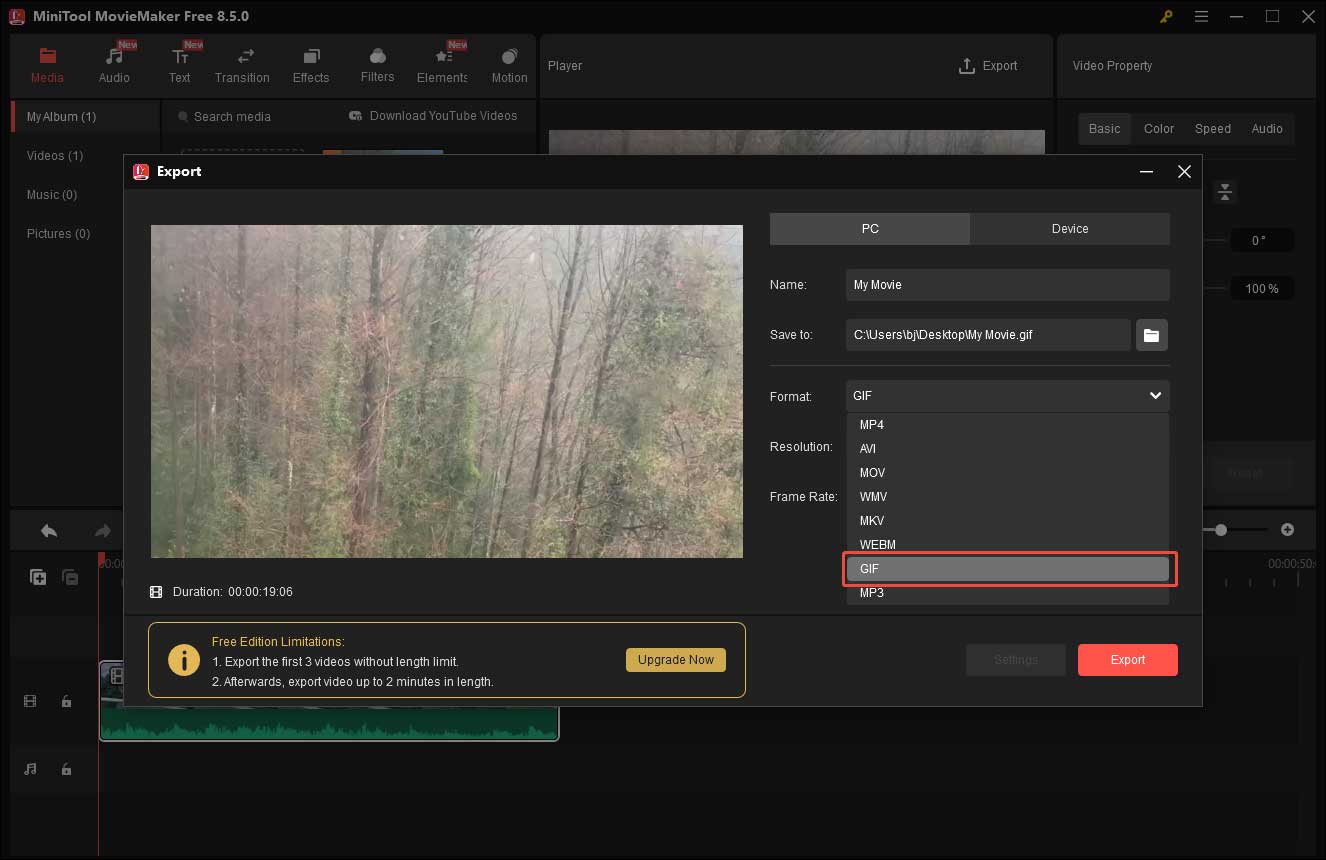The image size is (1326, 860).
Task: Open the Effects panel
Action: [311, 63]
